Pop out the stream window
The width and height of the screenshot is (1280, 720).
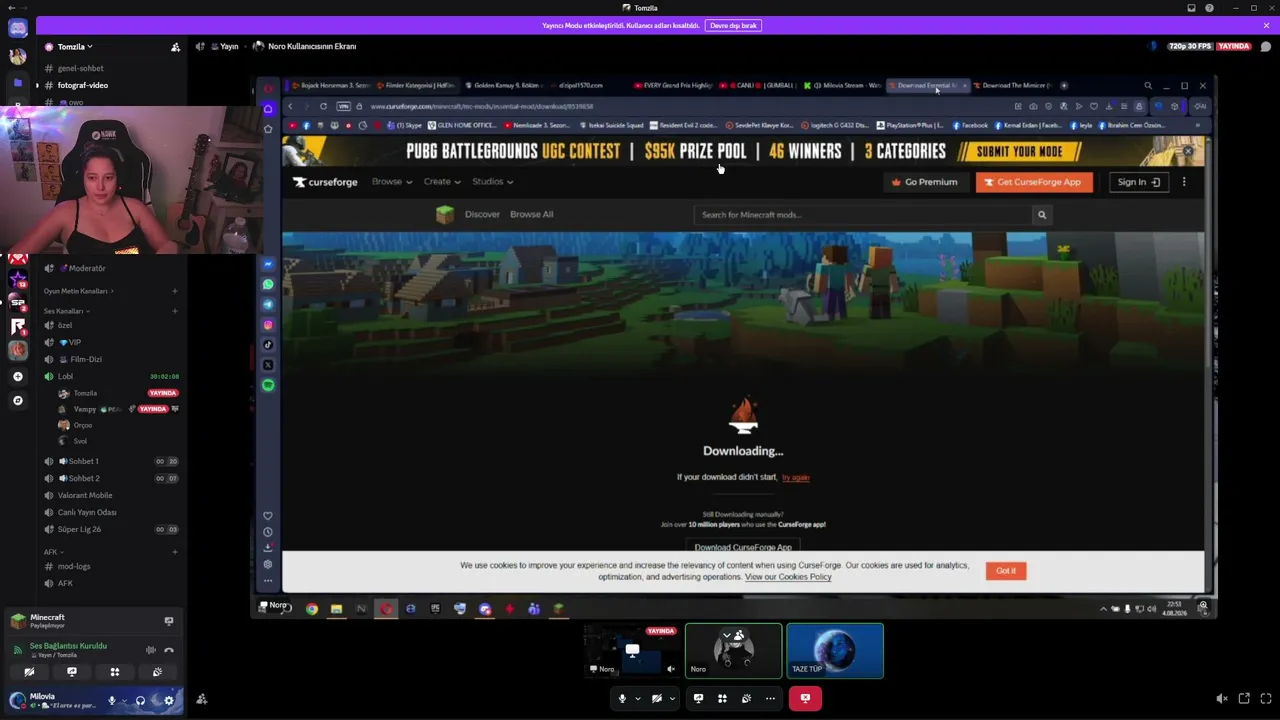click(x=1244, y=698)
